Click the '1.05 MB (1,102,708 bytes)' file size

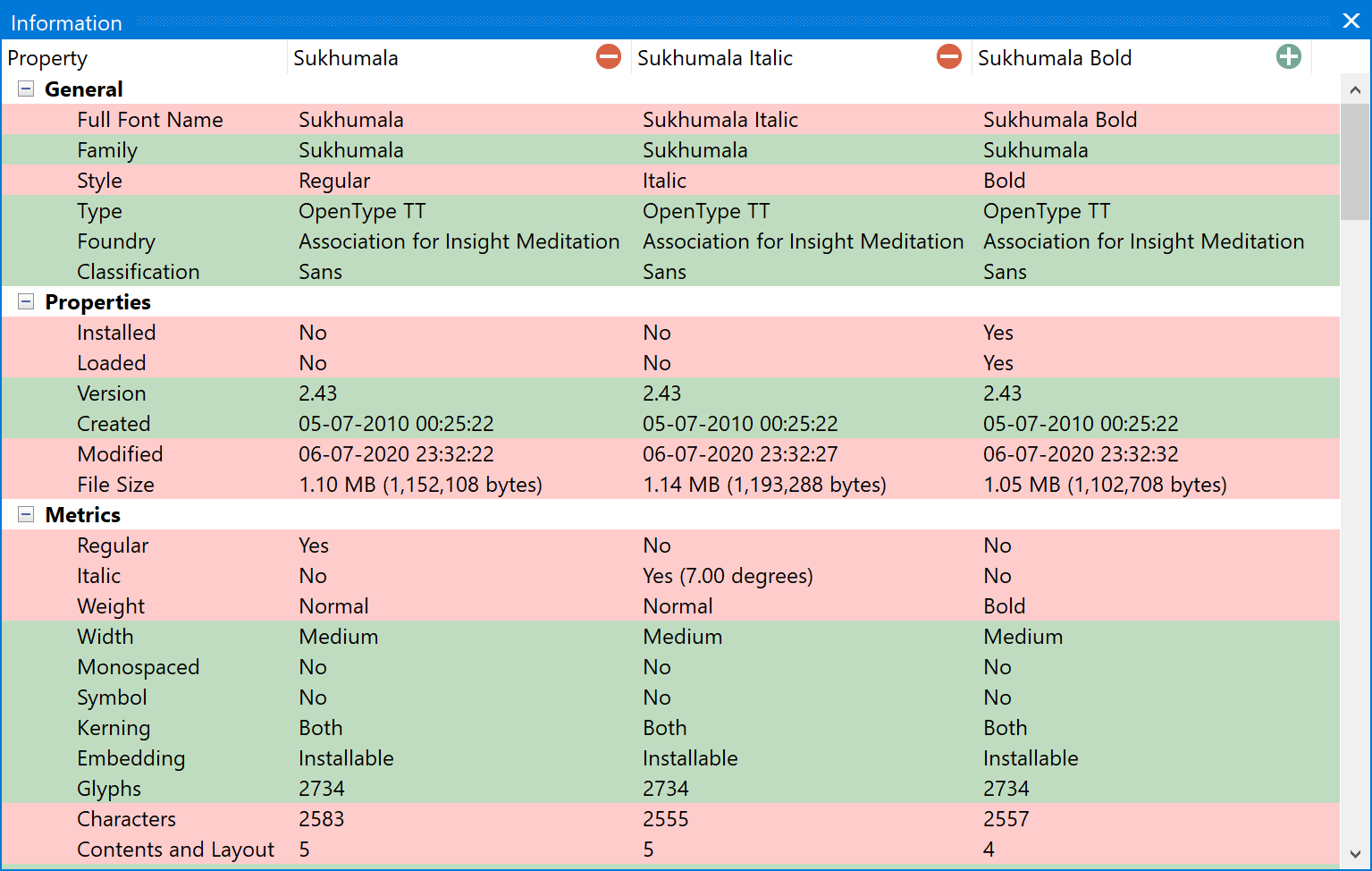click(1105, 485)
